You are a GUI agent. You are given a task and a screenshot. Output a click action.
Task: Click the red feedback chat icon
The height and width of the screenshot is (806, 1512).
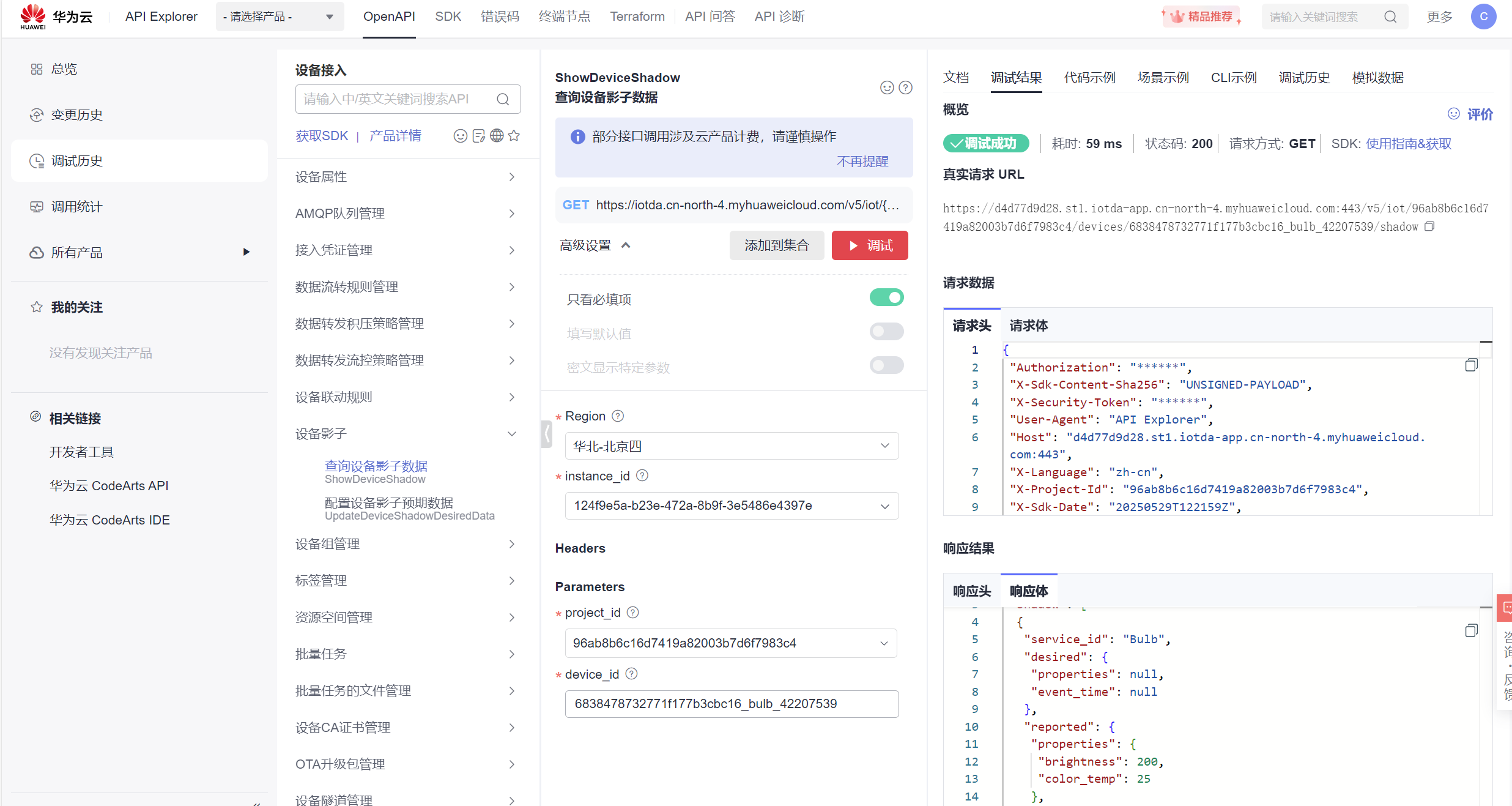[1505, 608]
